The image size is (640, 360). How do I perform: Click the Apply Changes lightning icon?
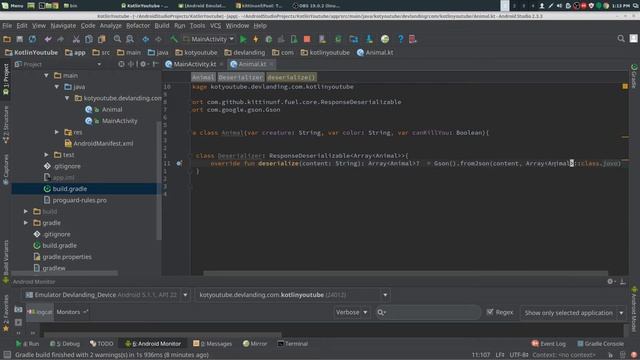pos(256,39)
